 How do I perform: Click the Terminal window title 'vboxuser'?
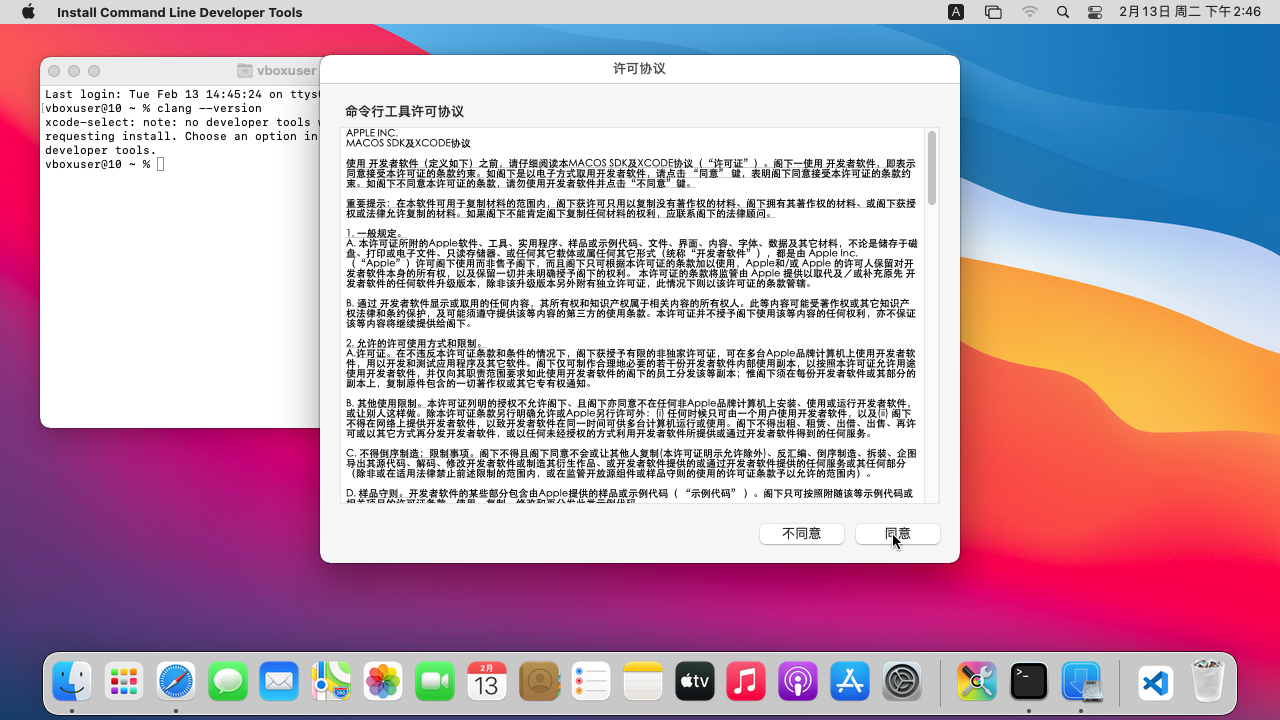(286, 71)
